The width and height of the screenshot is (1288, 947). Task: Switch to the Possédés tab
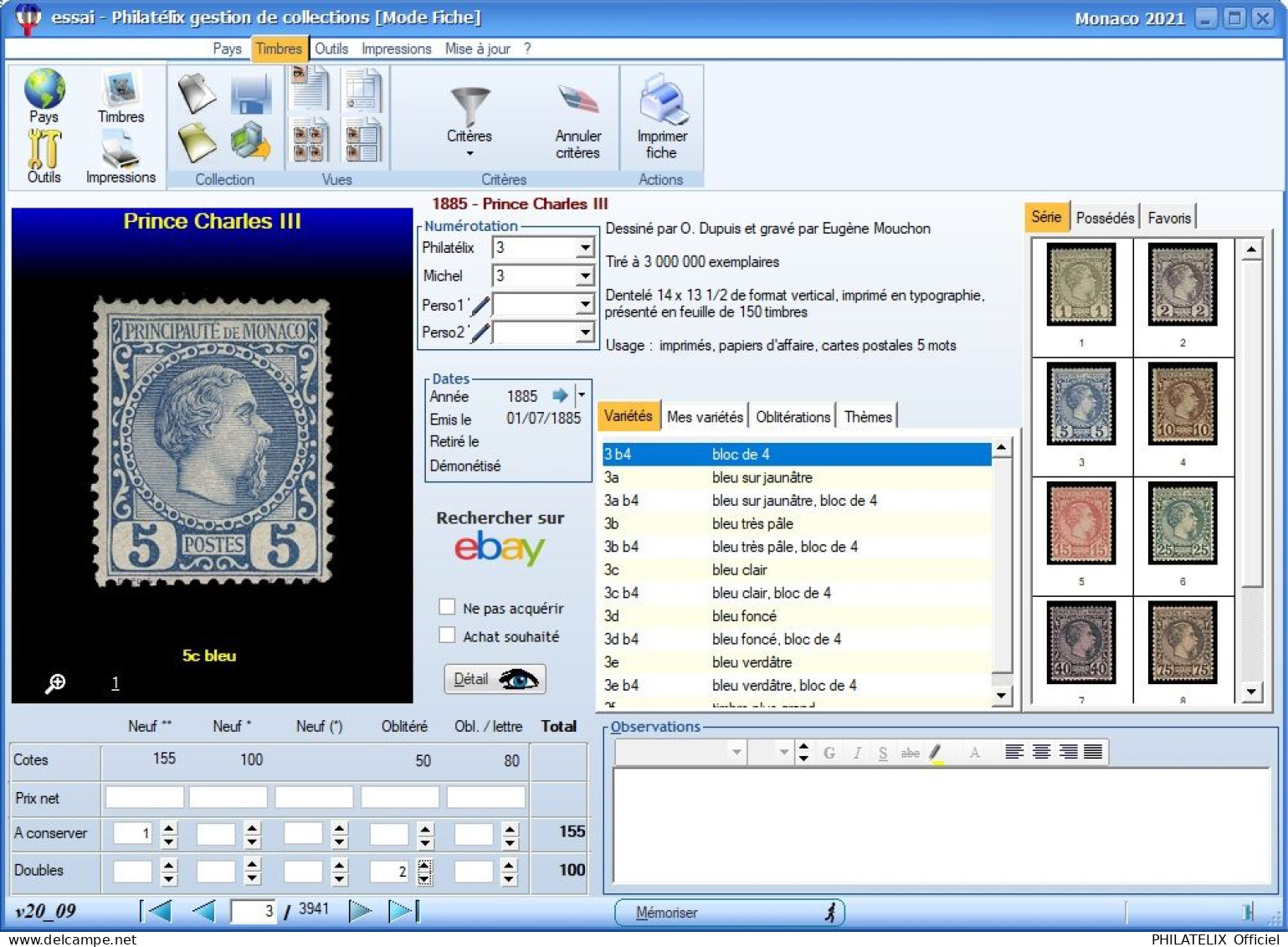click(x=1105, y=218)
